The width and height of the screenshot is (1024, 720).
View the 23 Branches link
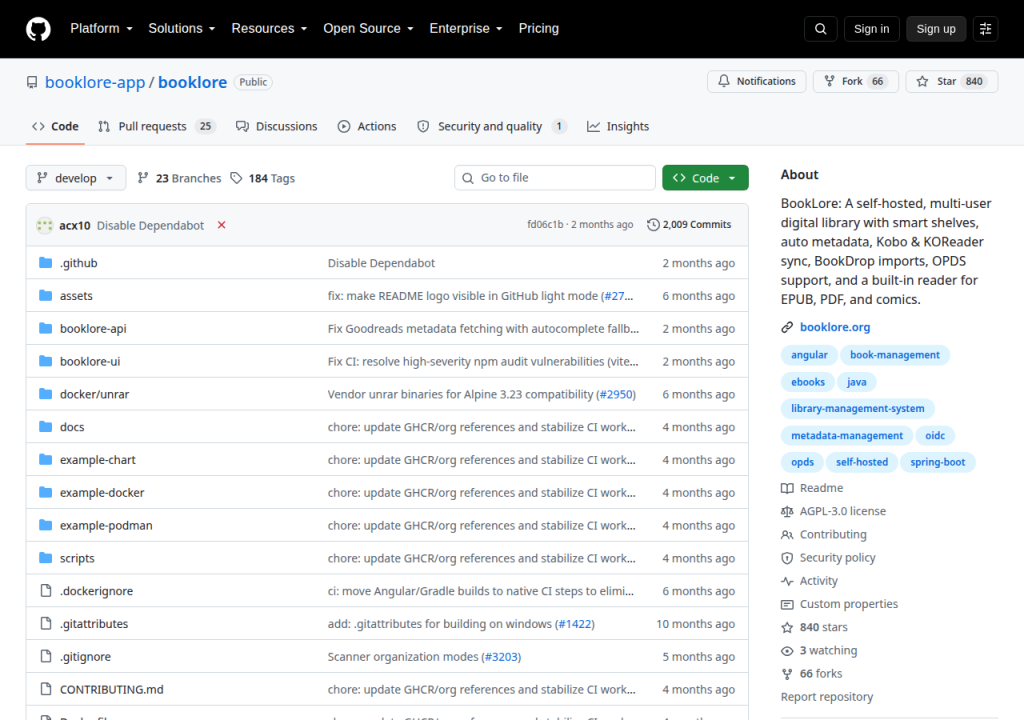pos(180,178)
